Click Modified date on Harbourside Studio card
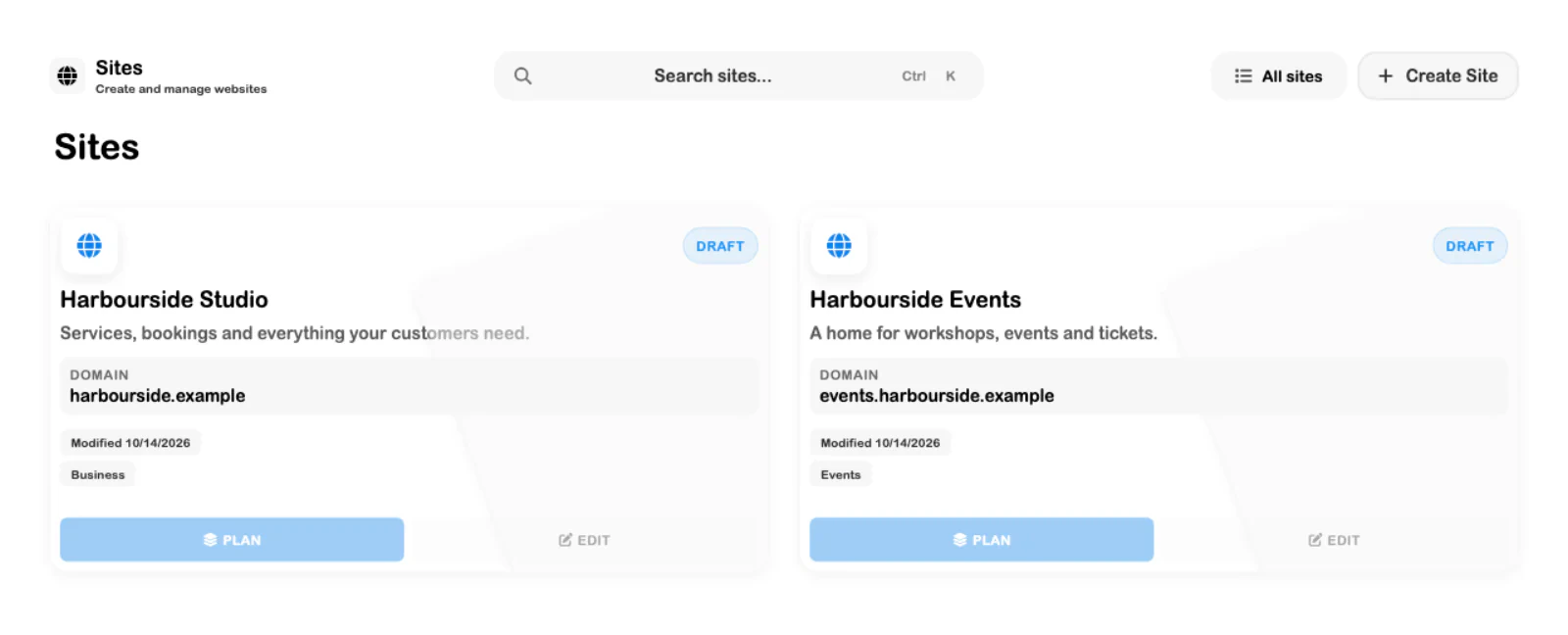Viewport: 1568px width, 635px height. point(130,443)
